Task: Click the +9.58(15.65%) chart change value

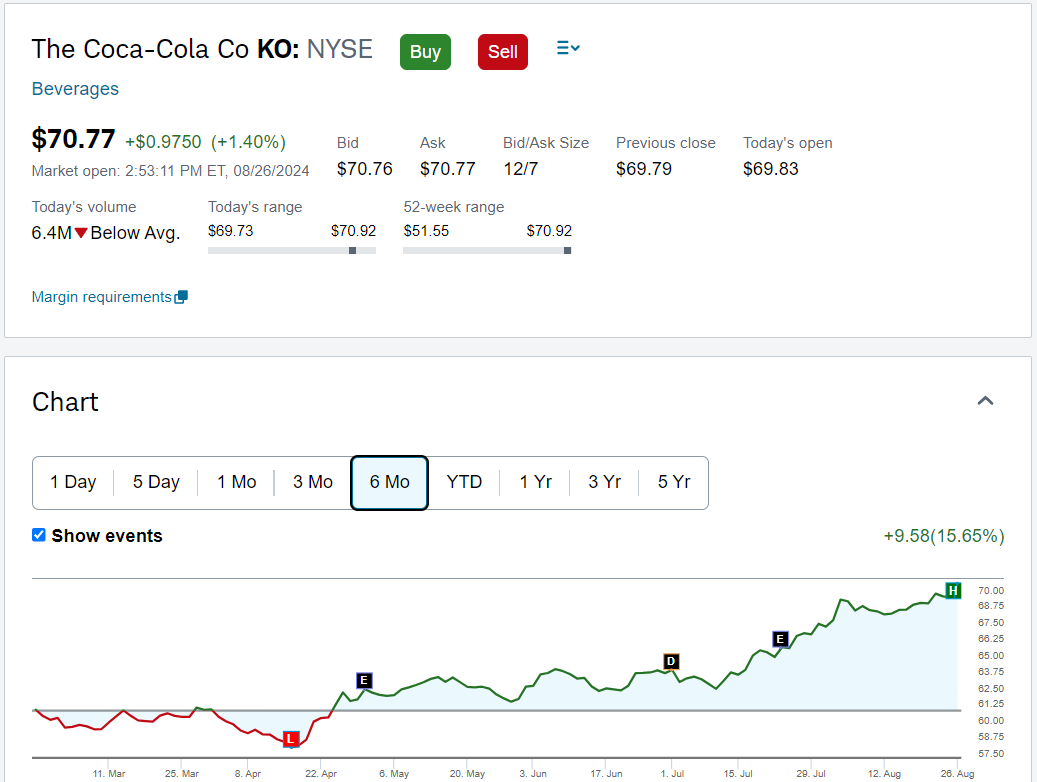Action: pos(944,536)
